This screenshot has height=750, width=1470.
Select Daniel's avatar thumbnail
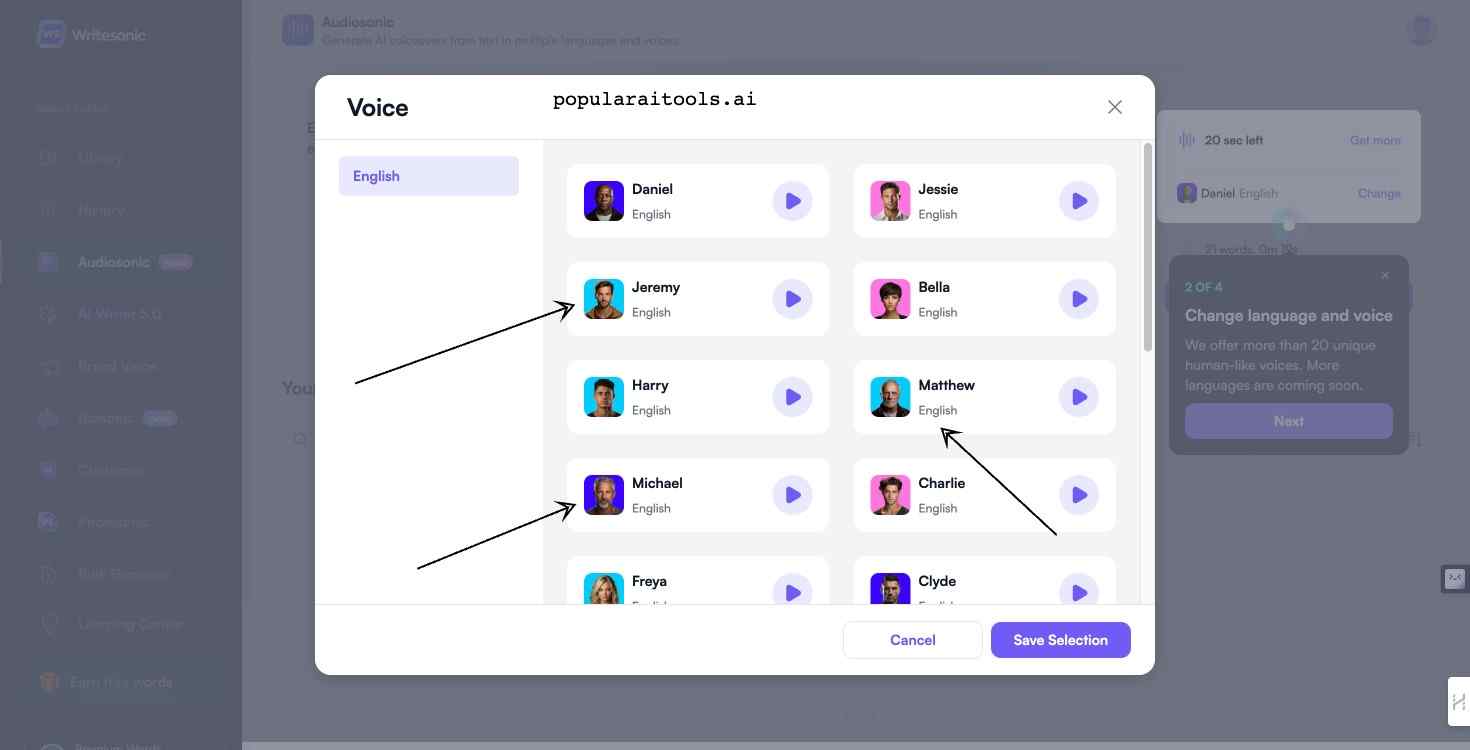(x=604, y=201)
